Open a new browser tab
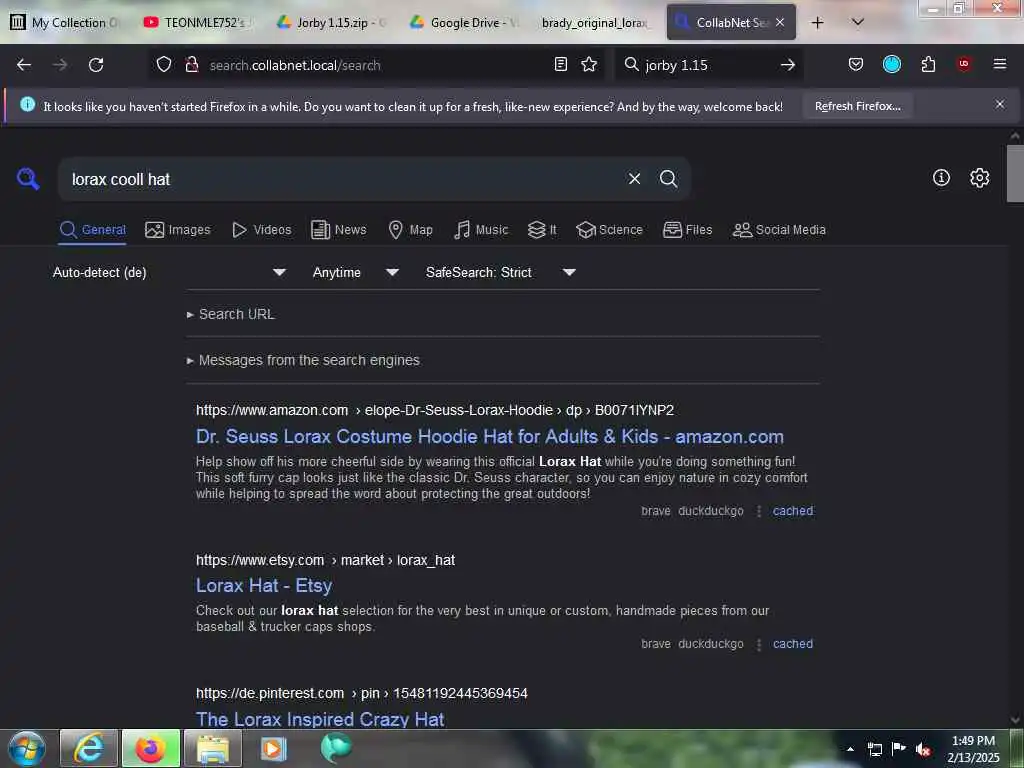 (817, 23)
